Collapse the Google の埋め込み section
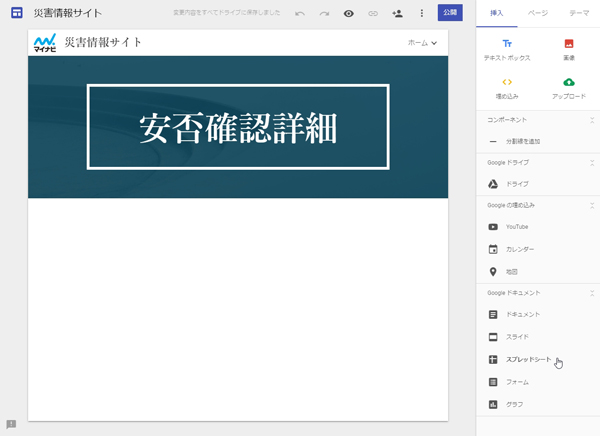The height and width of the screenshot is (436, 600). (x=592, y=206)
